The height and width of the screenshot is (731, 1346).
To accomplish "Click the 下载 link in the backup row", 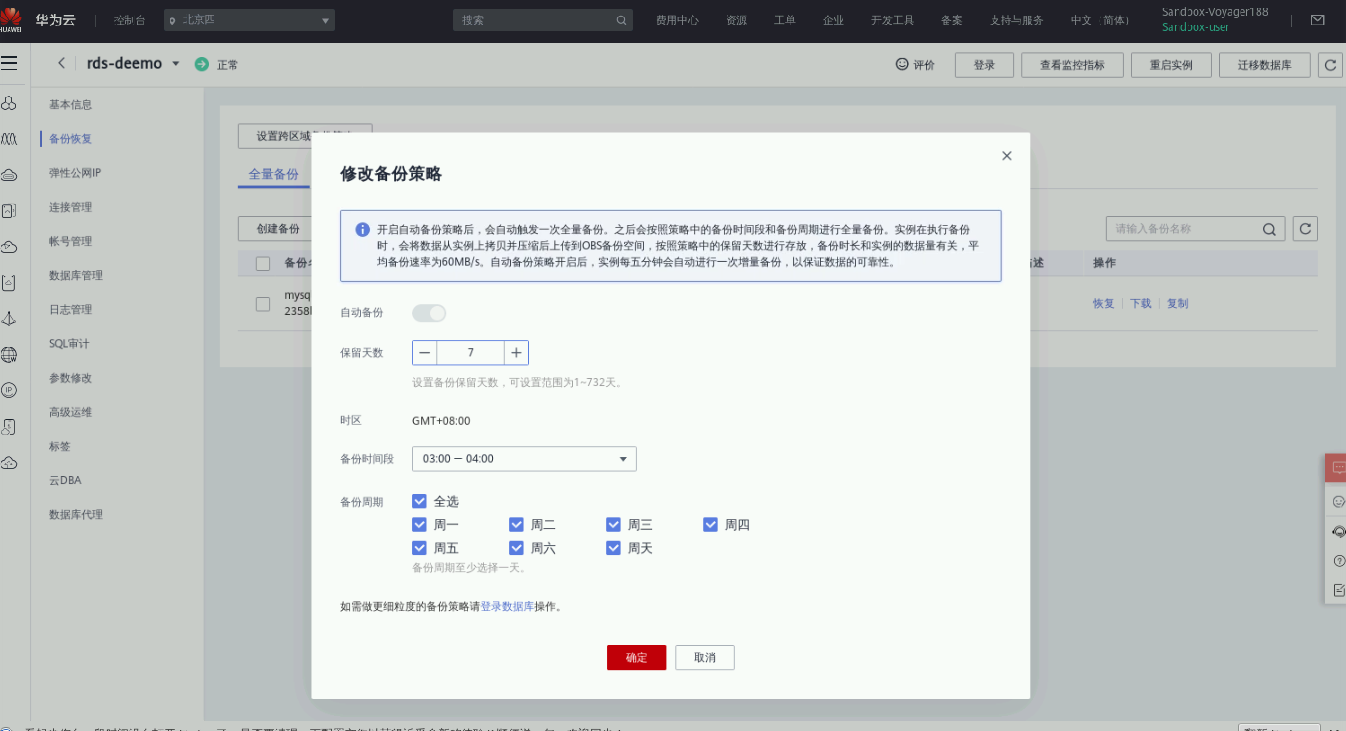I will pos(1140,303).
